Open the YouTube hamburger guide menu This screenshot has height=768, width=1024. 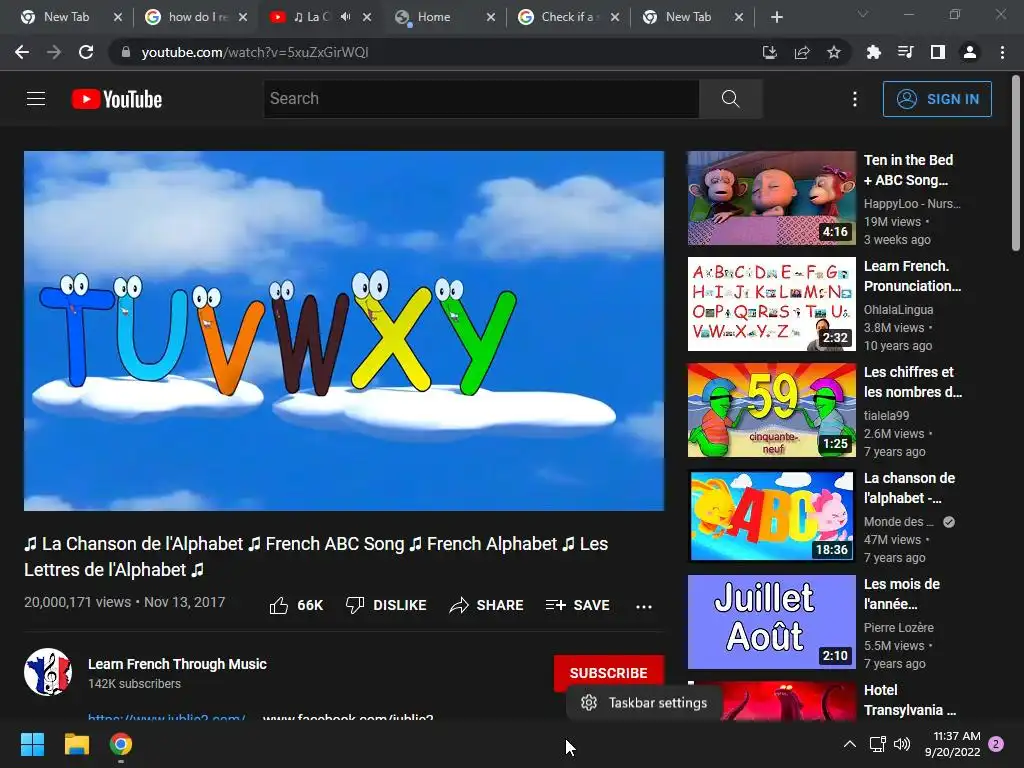tap(36, 99)
